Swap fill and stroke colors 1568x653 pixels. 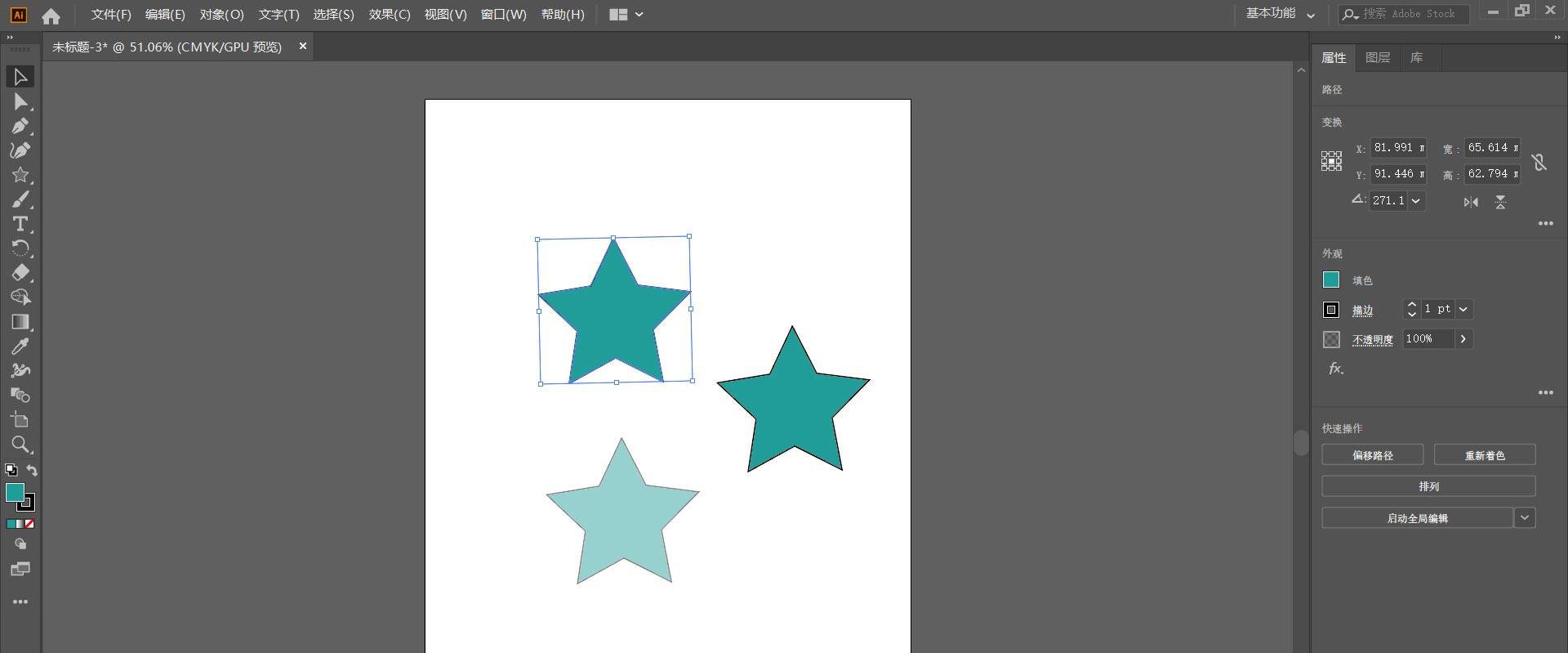32,470
